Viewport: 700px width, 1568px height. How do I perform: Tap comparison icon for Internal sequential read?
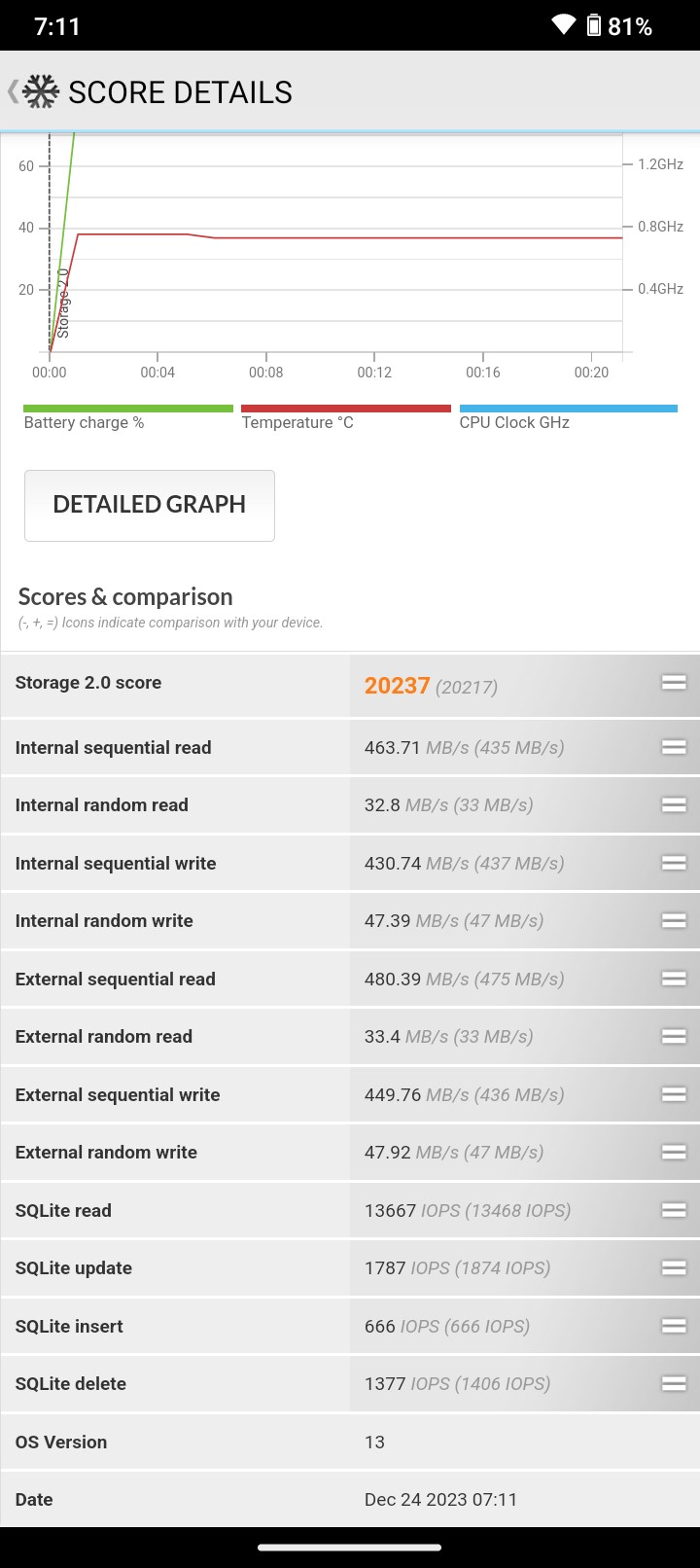(674, 747)
